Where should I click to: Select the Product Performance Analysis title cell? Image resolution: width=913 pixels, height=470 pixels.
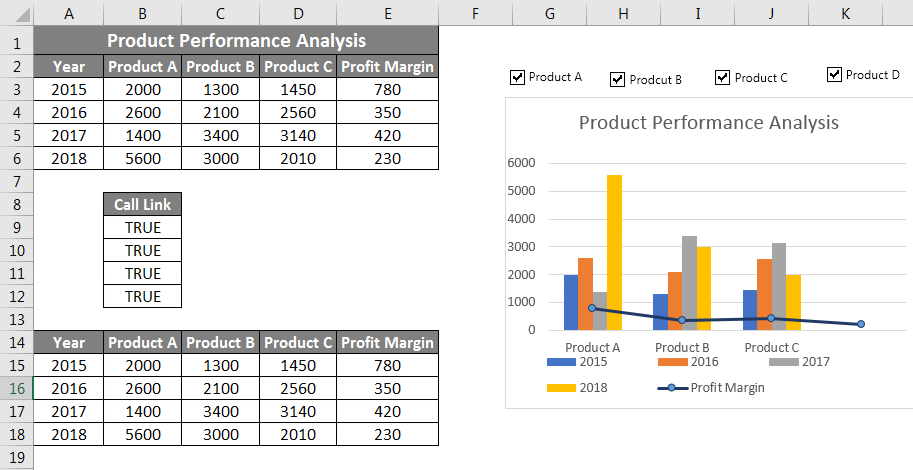[236, 41]
